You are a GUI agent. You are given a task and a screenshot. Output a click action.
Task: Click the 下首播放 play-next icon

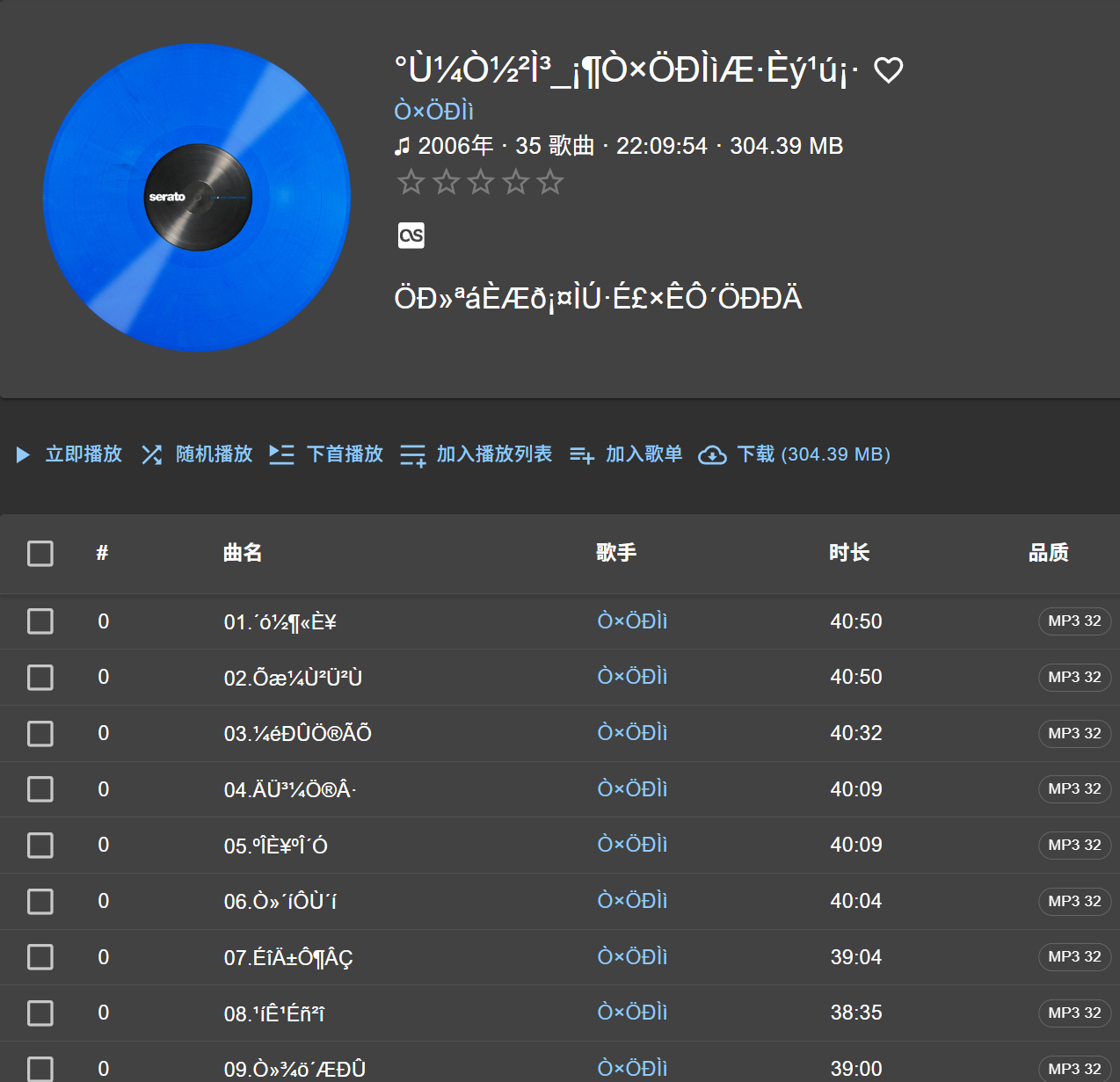click(281, 454)
